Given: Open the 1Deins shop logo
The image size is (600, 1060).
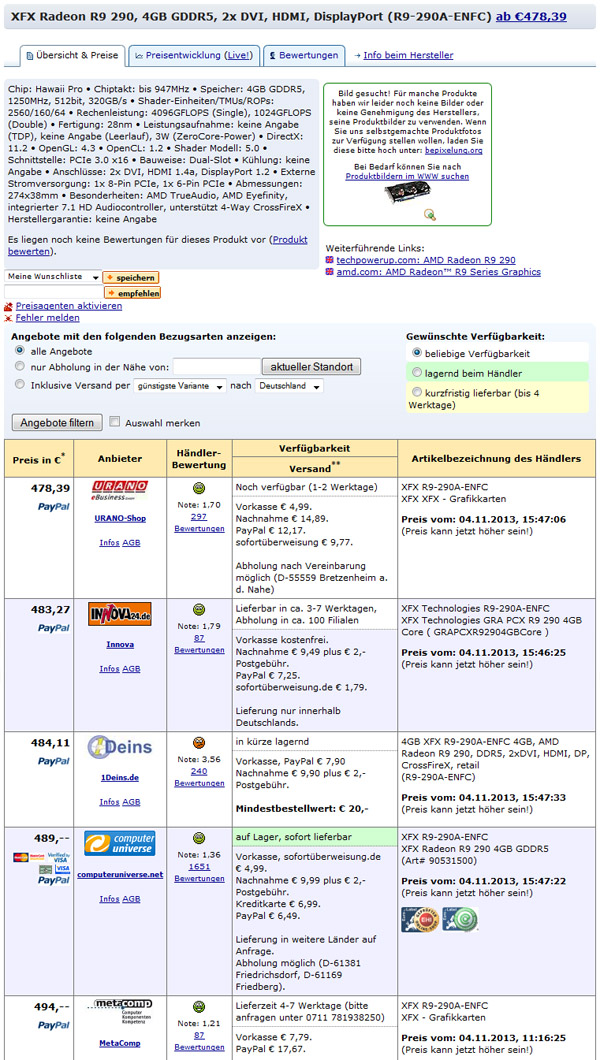Looking at the screenshot, I should 120,746.
